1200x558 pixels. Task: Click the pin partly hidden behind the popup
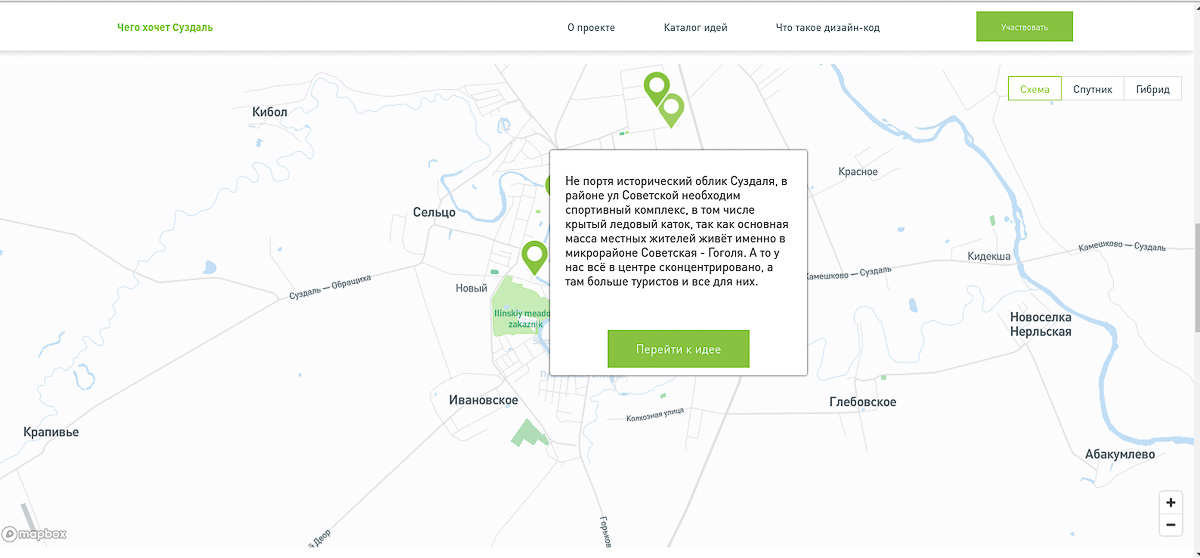point(547,185)
